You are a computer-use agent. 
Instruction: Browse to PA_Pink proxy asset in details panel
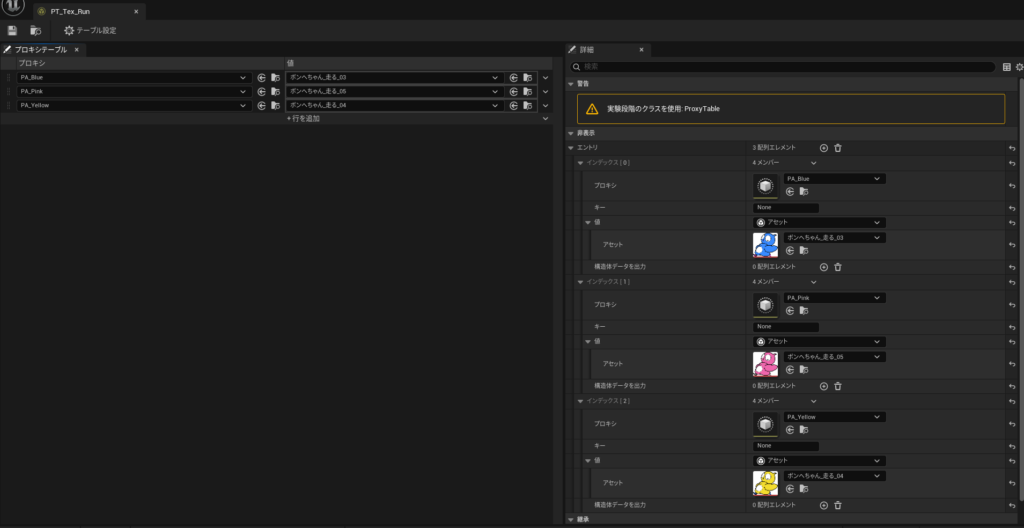803,310
